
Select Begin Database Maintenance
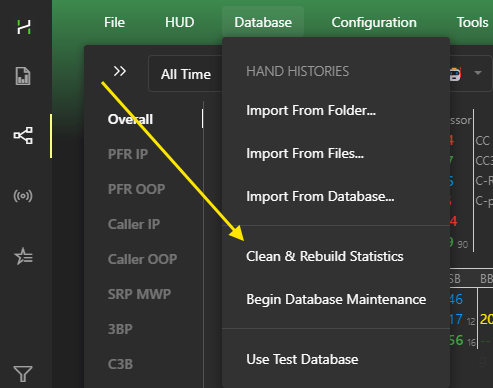pyautogui.click(x=336, y=299)
